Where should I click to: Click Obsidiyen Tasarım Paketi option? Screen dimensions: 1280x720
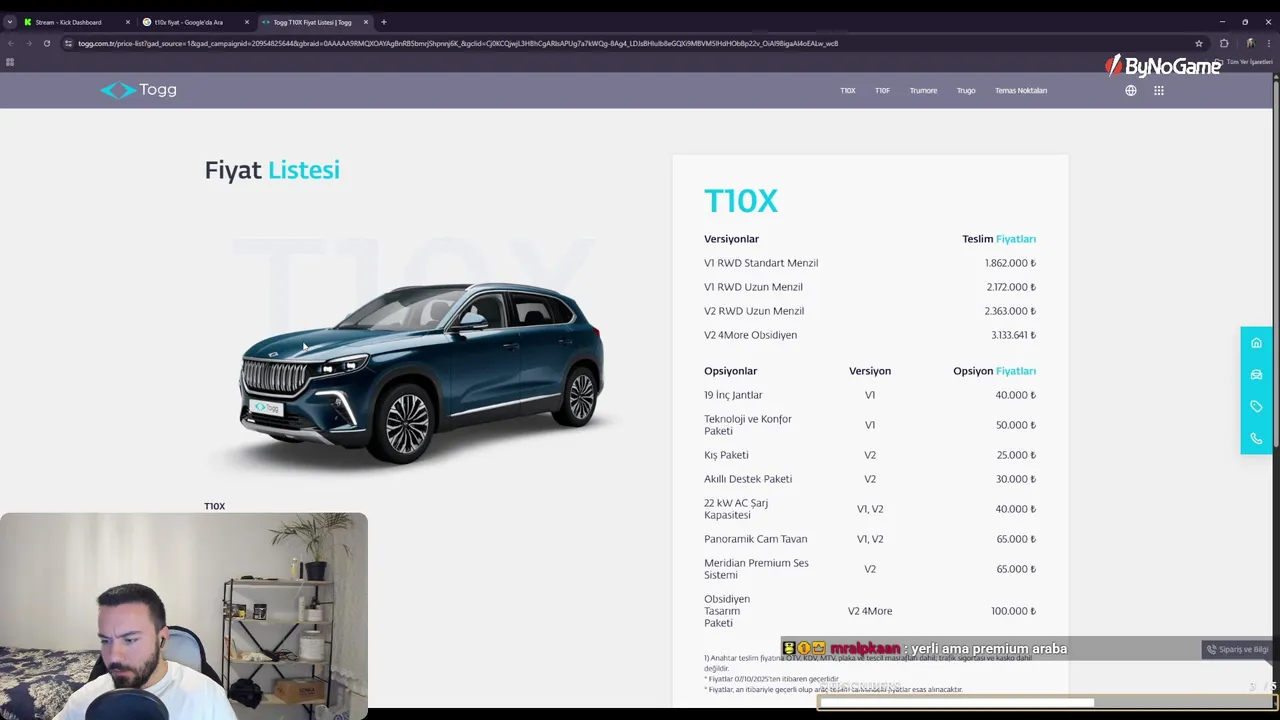coord(727,611)
